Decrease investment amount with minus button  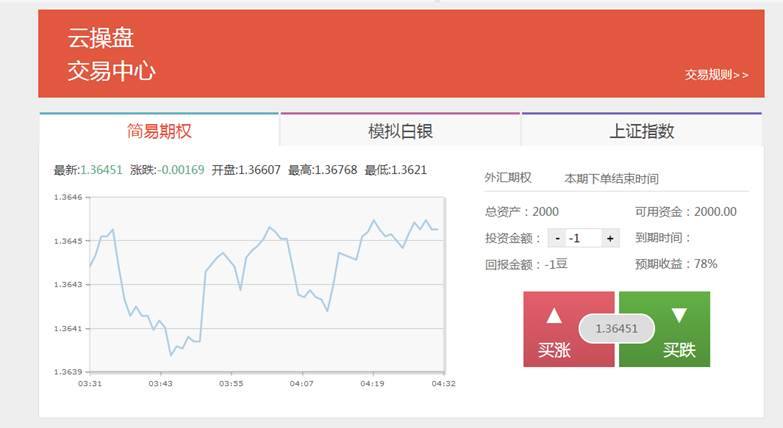pos(556,238)
